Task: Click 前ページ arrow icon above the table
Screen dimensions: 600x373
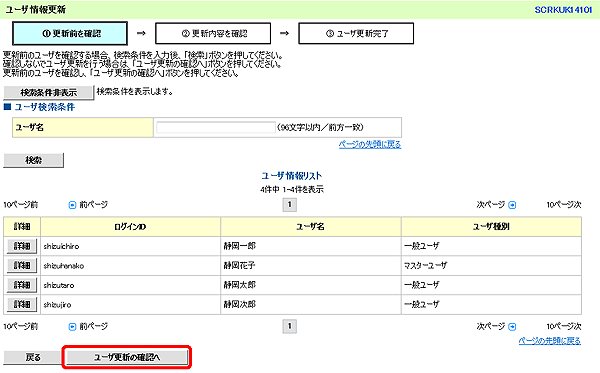Action: coord(72,205)
